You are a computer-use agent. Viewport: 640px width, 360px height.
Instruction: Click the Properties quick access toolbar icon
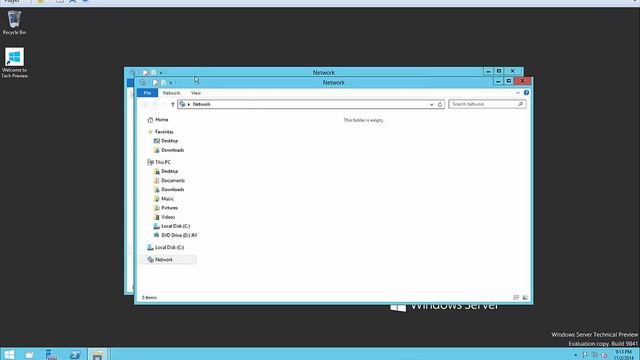point(155,82)
